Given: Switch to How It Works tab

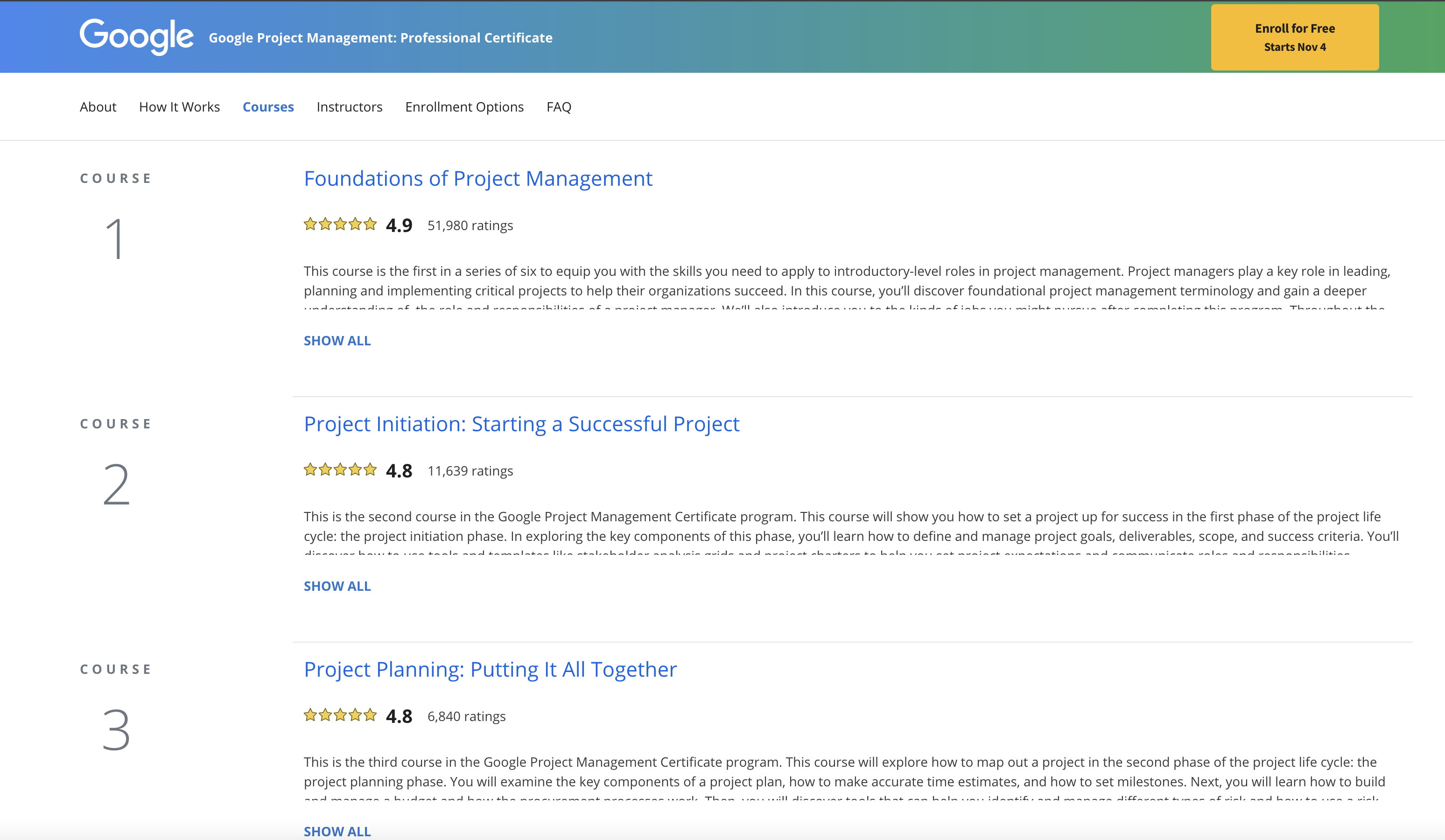Looking at the screenshot, I should (x=180, y=107).
